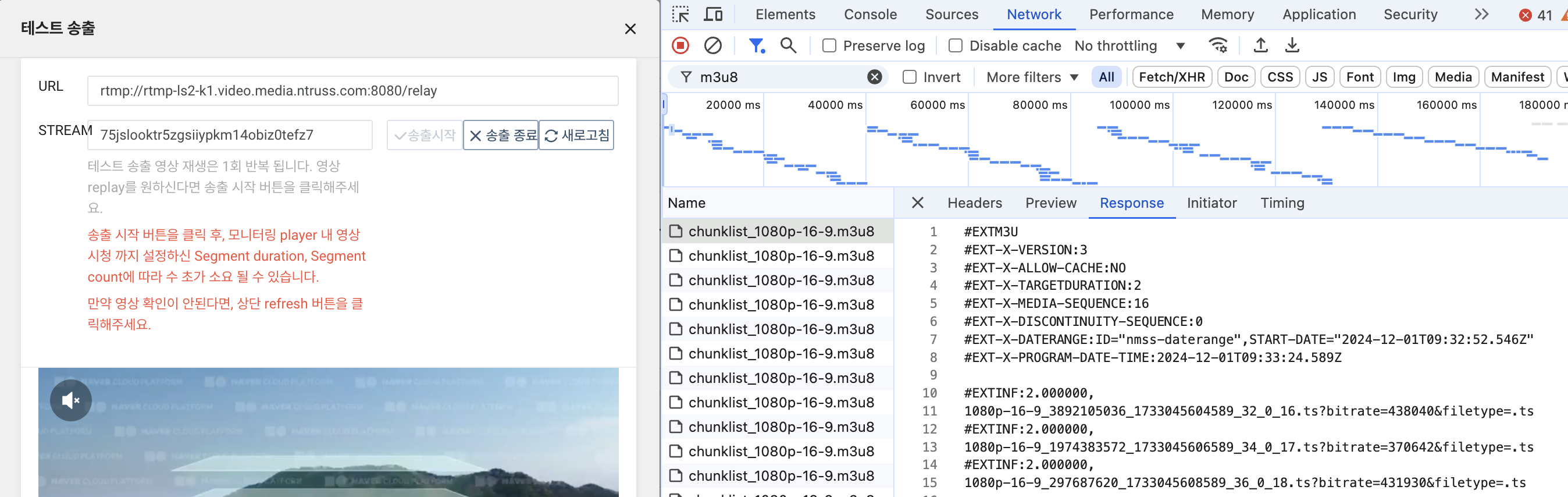Viewport: 1568px width, 497px height.
Task: Click the STREAM key input field
Action: 230,135
